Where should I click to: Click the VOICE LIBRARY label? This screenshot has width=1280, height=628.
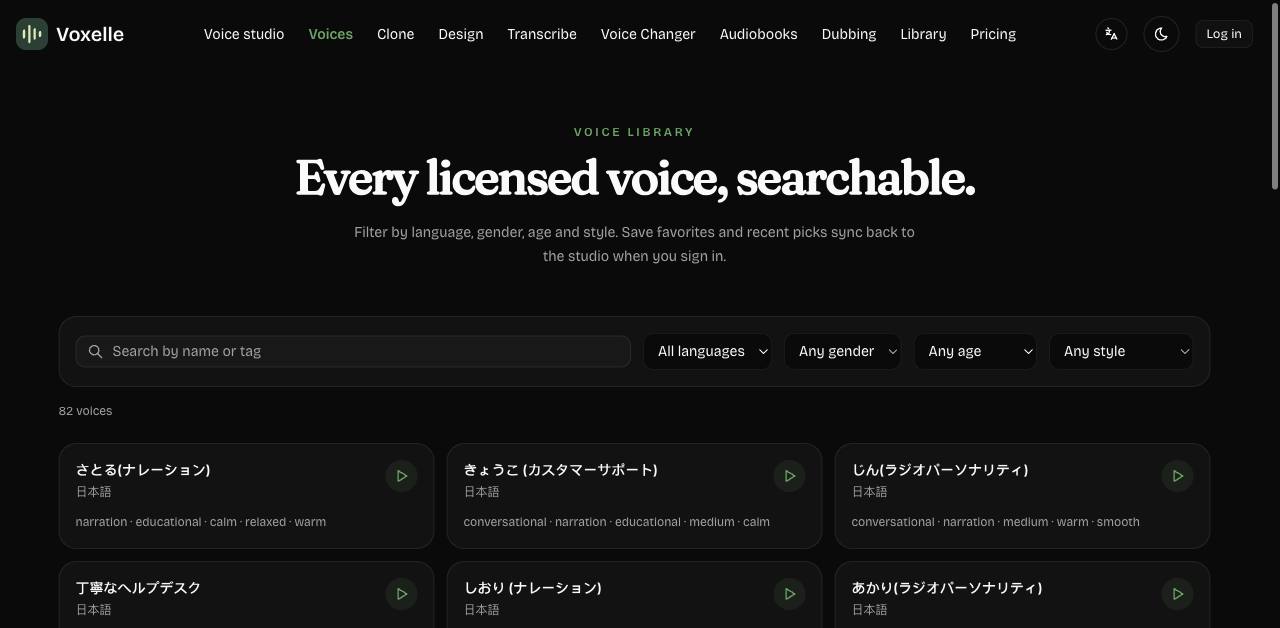pos(634,132)
